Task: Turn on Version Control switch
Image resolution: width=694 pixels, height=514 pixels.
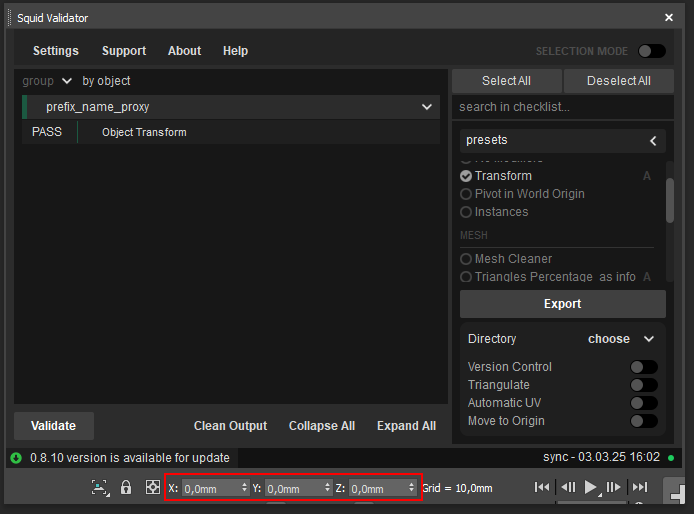Action: [x=644, y=367]
